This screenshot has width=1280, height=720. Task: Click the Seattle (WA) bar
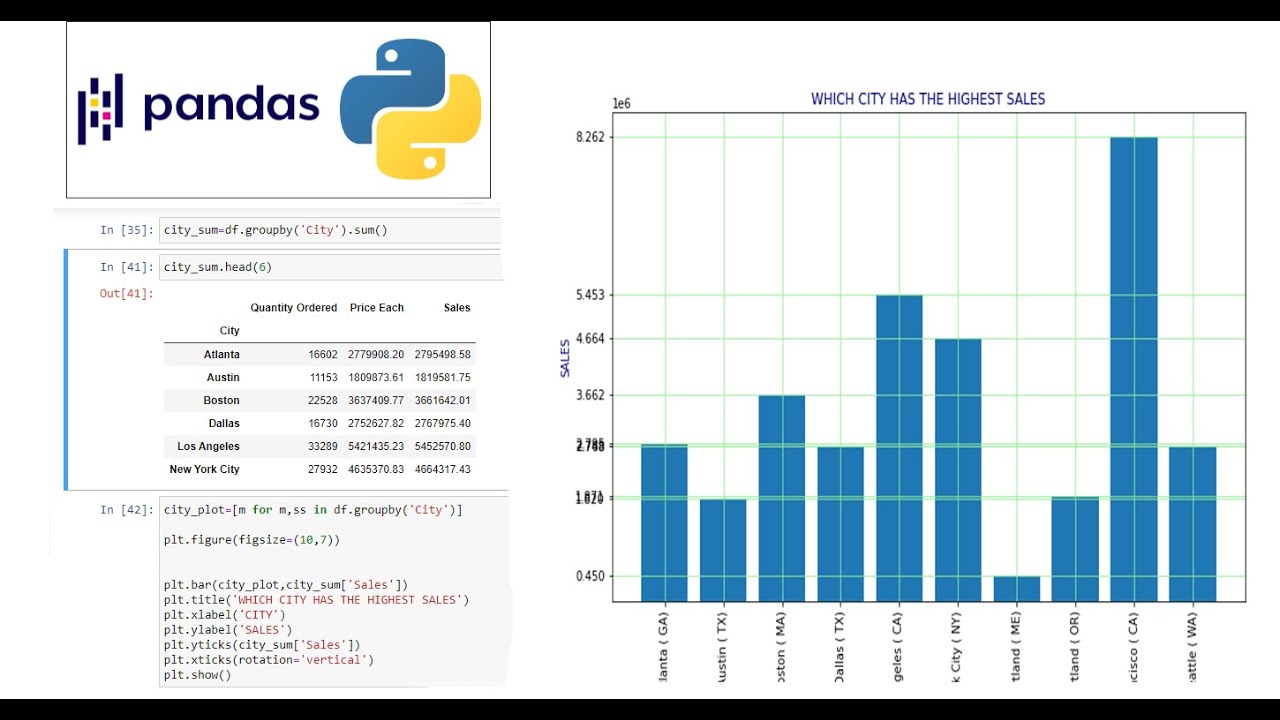coord(1193,524)
